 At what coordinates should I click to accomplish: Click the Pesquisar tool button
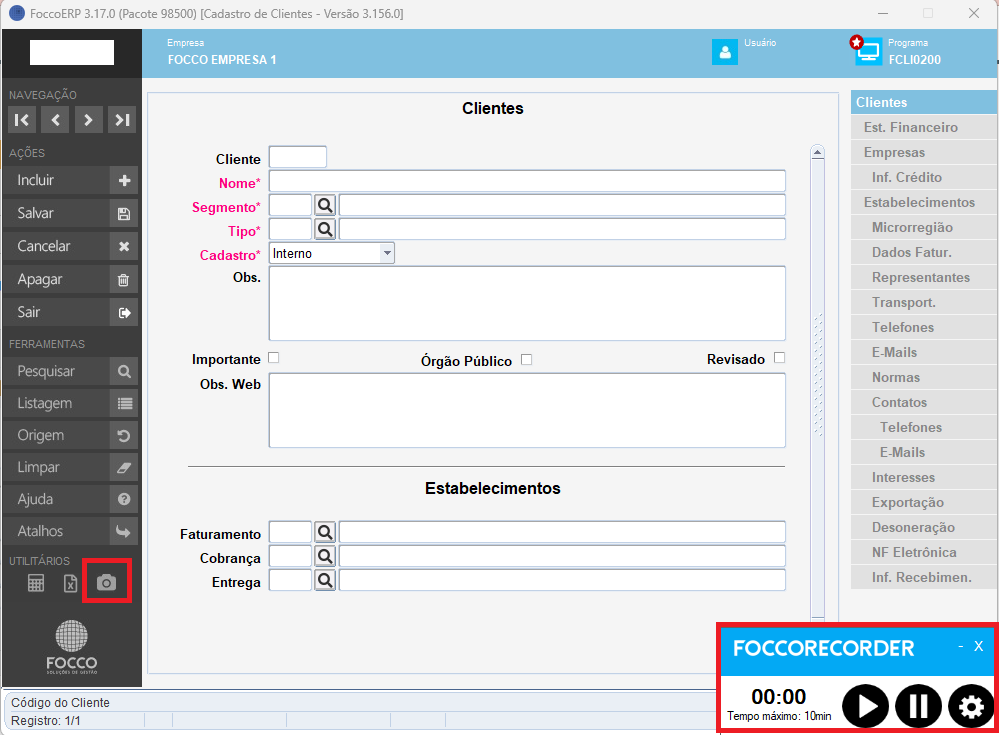pyautogui.click(x=71, y=371)
